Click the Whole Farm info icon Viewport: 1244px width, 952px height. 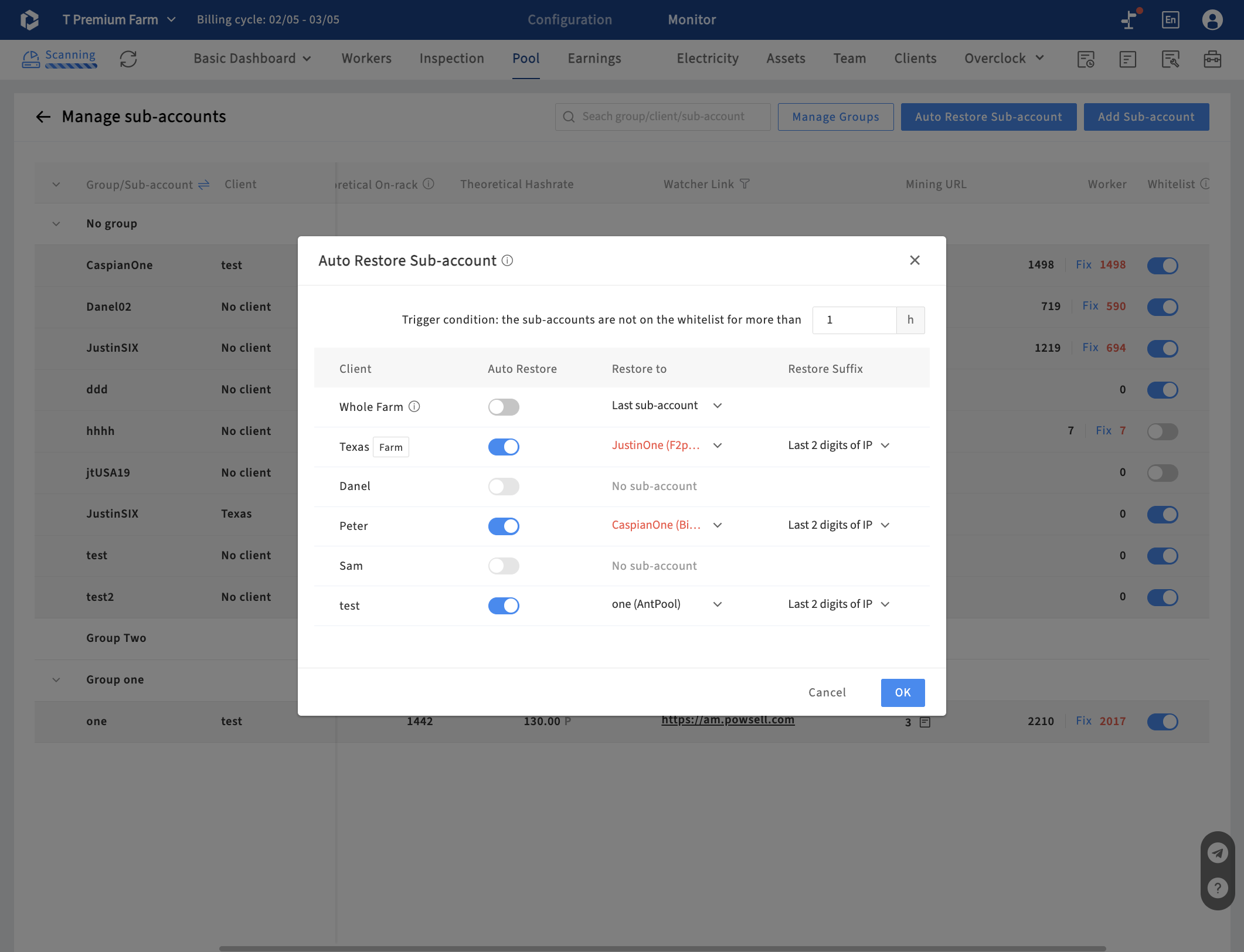pyautogui.click(x=414, y=407)
